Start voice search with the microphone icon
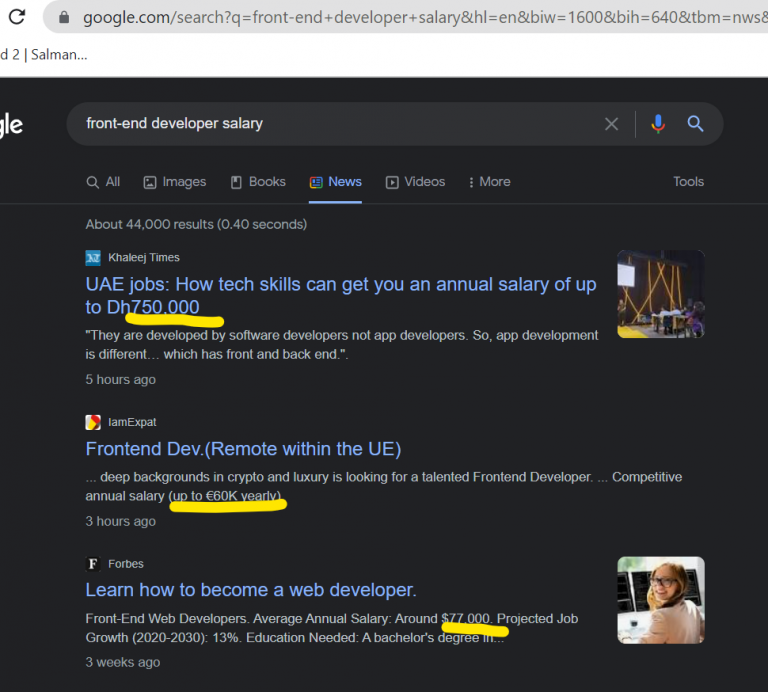Image resolution: width=768 pixels, height=692 pixels. (x=657, y=124)
